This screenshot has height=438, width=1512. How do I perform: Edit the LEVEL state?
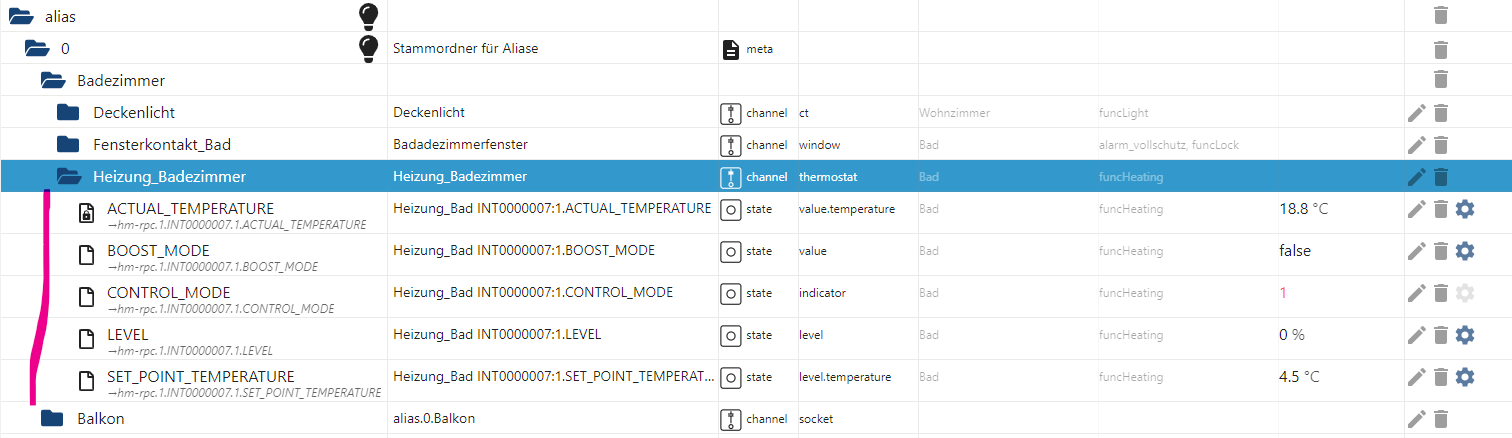coord(1416,335)
